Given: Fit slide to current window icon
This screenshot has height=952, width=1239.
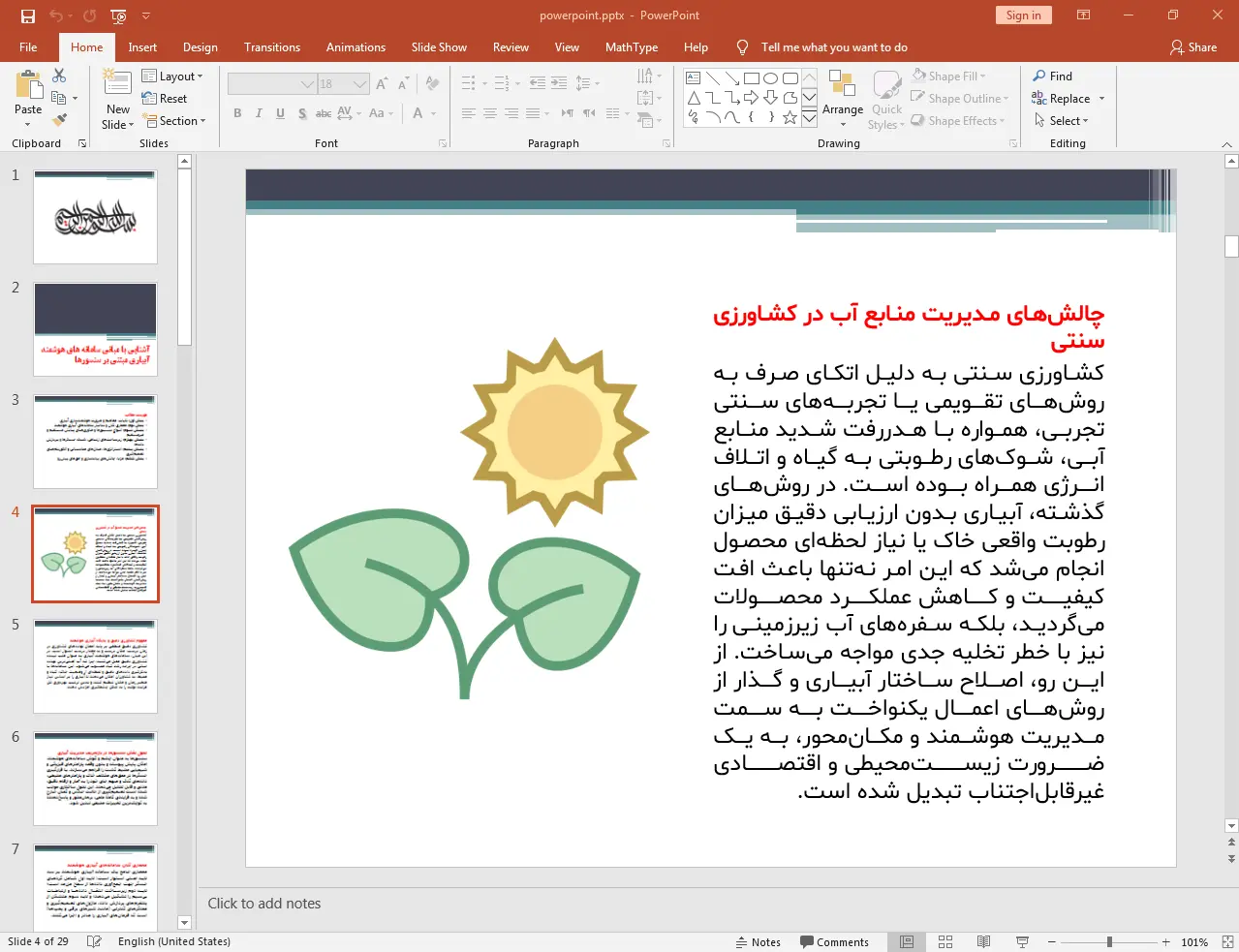Looking at the screenshot, I should coord(1227,941).
